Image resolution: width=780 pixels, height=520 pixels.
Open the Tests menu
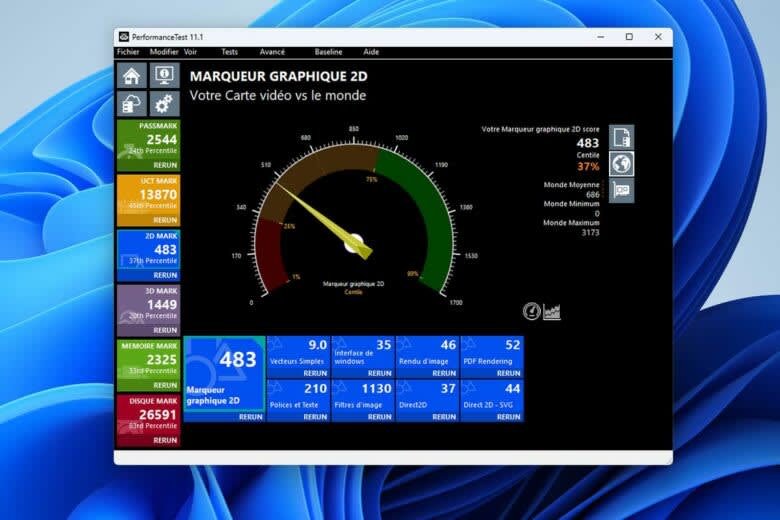[229, 52]
